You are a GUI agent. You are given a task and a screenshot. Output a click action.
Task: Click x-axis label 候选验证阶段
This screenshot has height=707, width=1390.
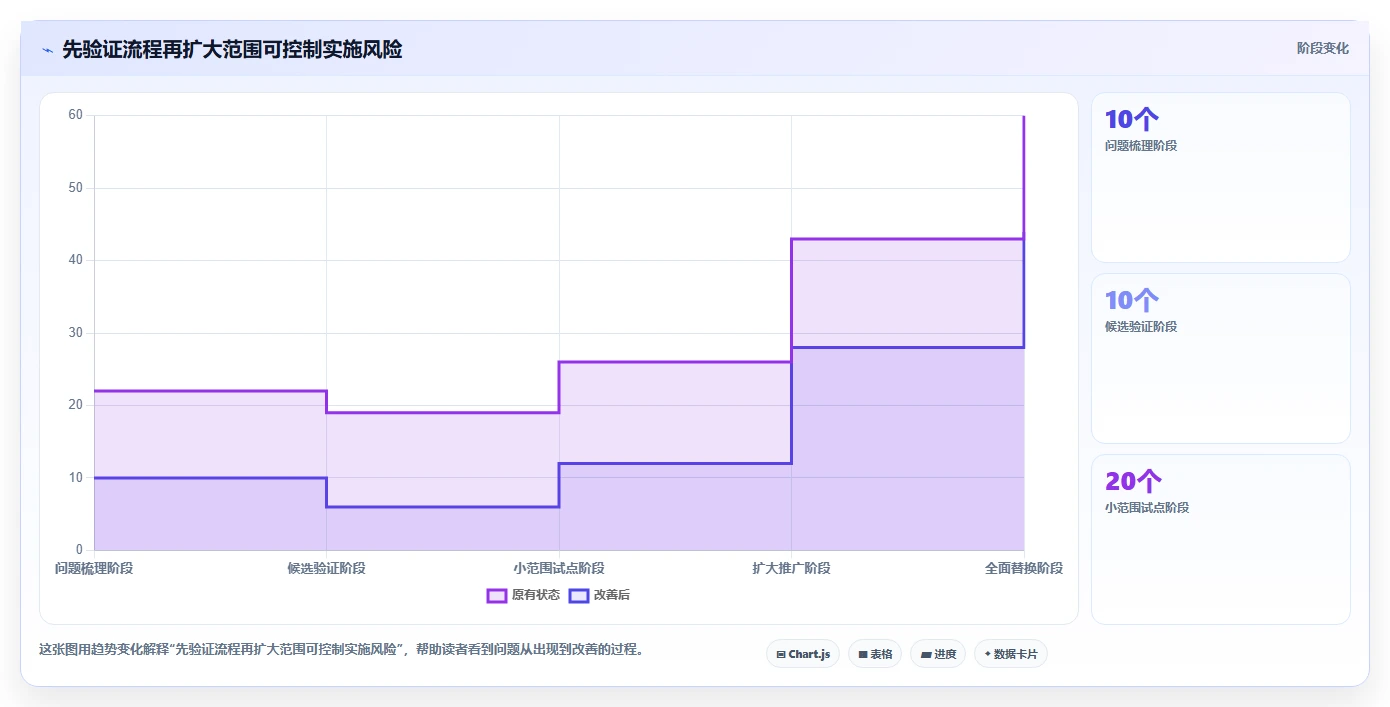(326, 568)
